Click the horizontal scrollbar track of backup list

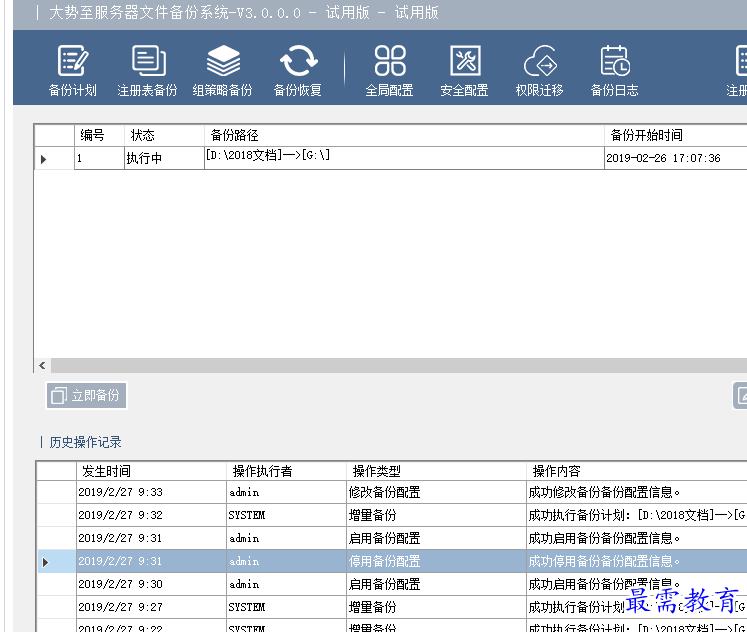click(x=399, y=365)
